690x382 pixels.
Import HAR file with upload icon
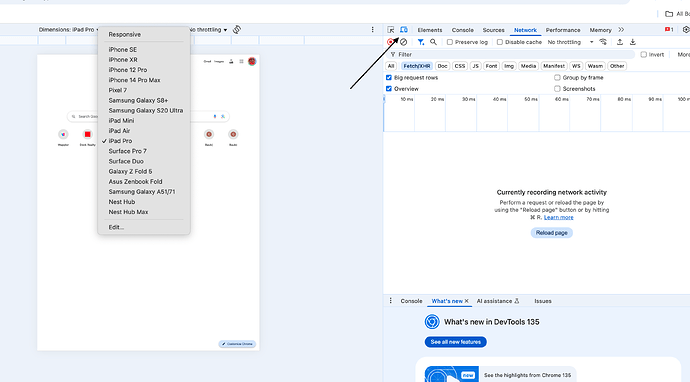[620, 42]
